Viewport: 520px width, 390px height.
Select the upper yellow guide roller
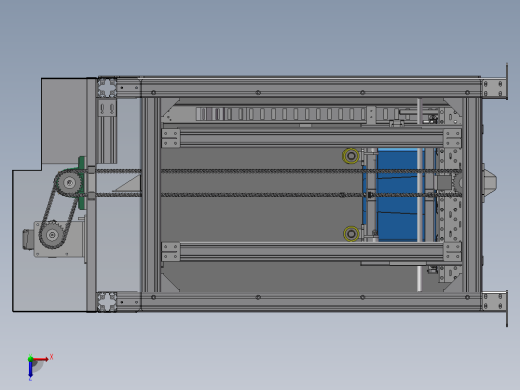click(x=351, y=156)
